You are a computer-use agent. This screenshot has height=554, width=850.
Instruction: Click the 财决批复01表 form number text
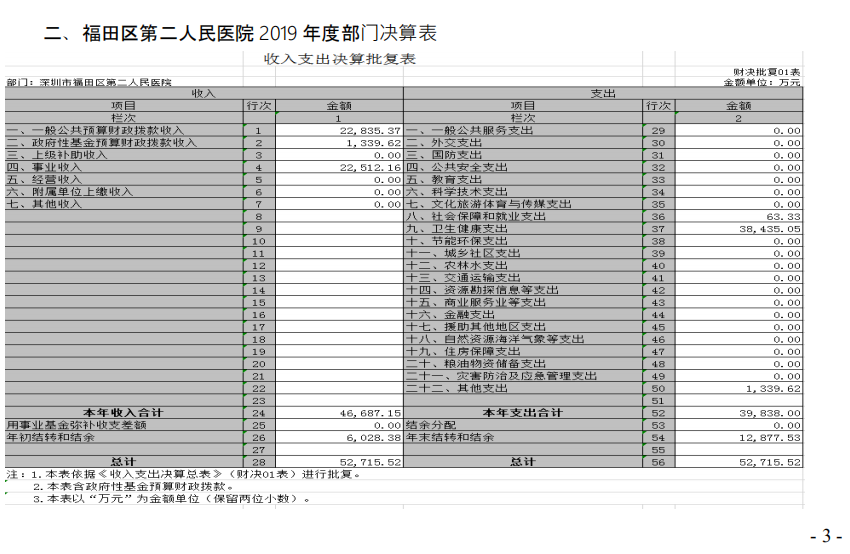(767, 72)
